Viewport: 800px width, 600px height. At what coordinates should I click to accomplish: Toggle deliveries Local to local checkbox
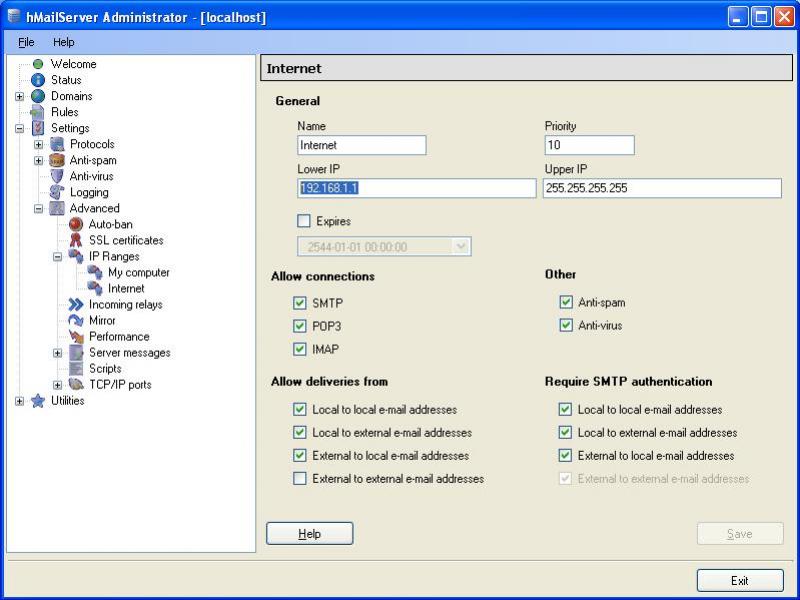pyautogui.click(x=299, y=409)
